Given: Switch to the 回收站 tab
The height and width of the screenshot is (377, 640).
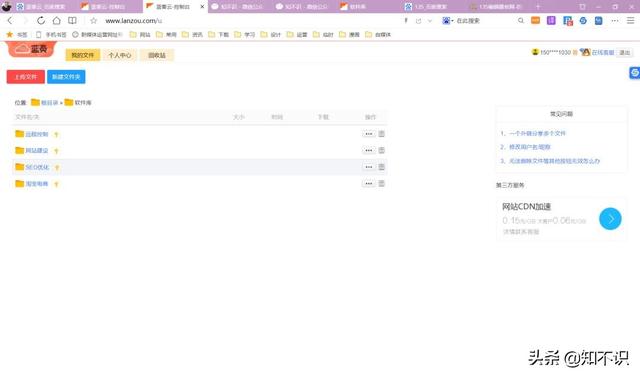Looking at the screenshot, I should [x=157, y=55].
